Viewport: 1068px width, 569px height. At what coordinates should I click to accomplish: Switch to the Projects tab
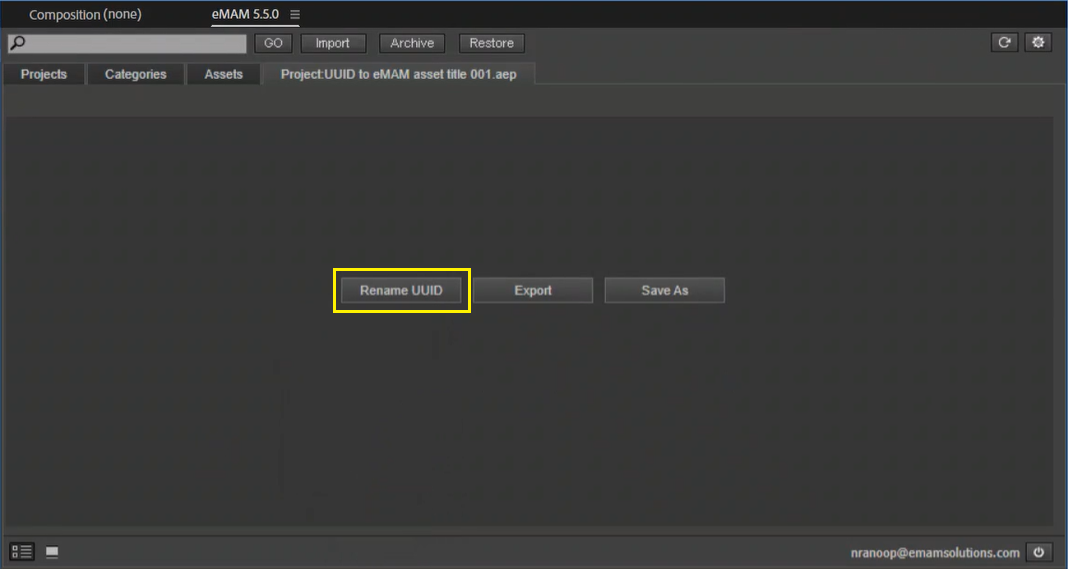[x=44, y=74]
